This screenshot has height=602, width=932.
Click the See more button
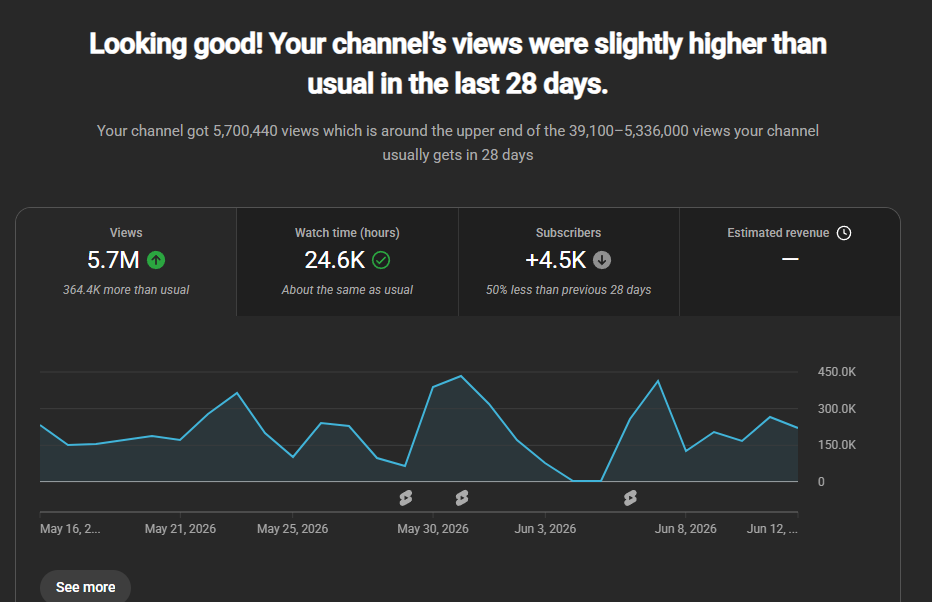click(x=86, y=587)
